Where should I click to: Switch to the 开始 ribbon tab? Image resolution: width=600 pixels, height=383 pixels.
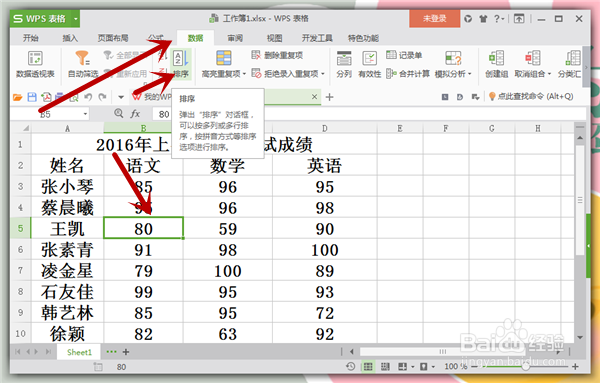click(31, 38)
